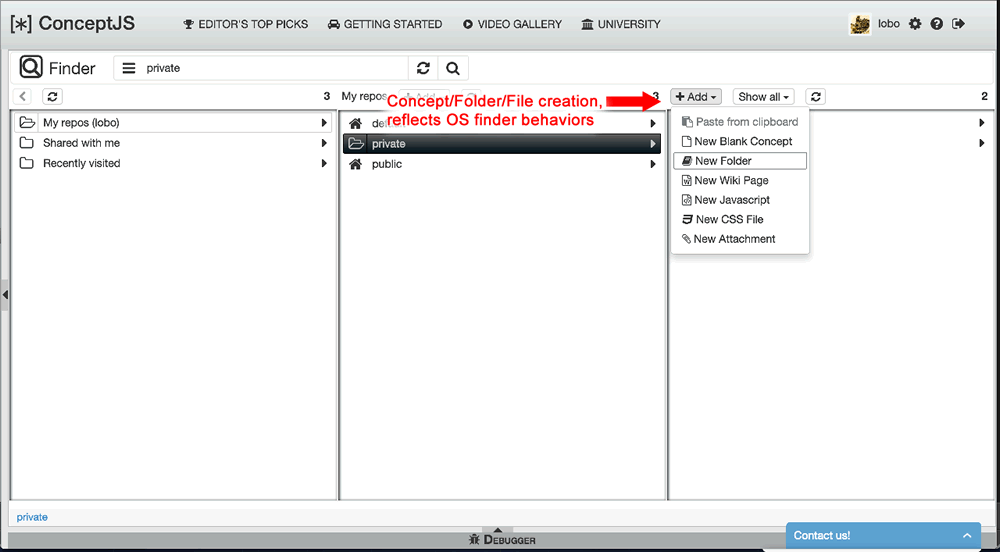Expand the private folder arrow
Image resolution: width=1000 pixels, height=552 pixels.
click(653, 144)
